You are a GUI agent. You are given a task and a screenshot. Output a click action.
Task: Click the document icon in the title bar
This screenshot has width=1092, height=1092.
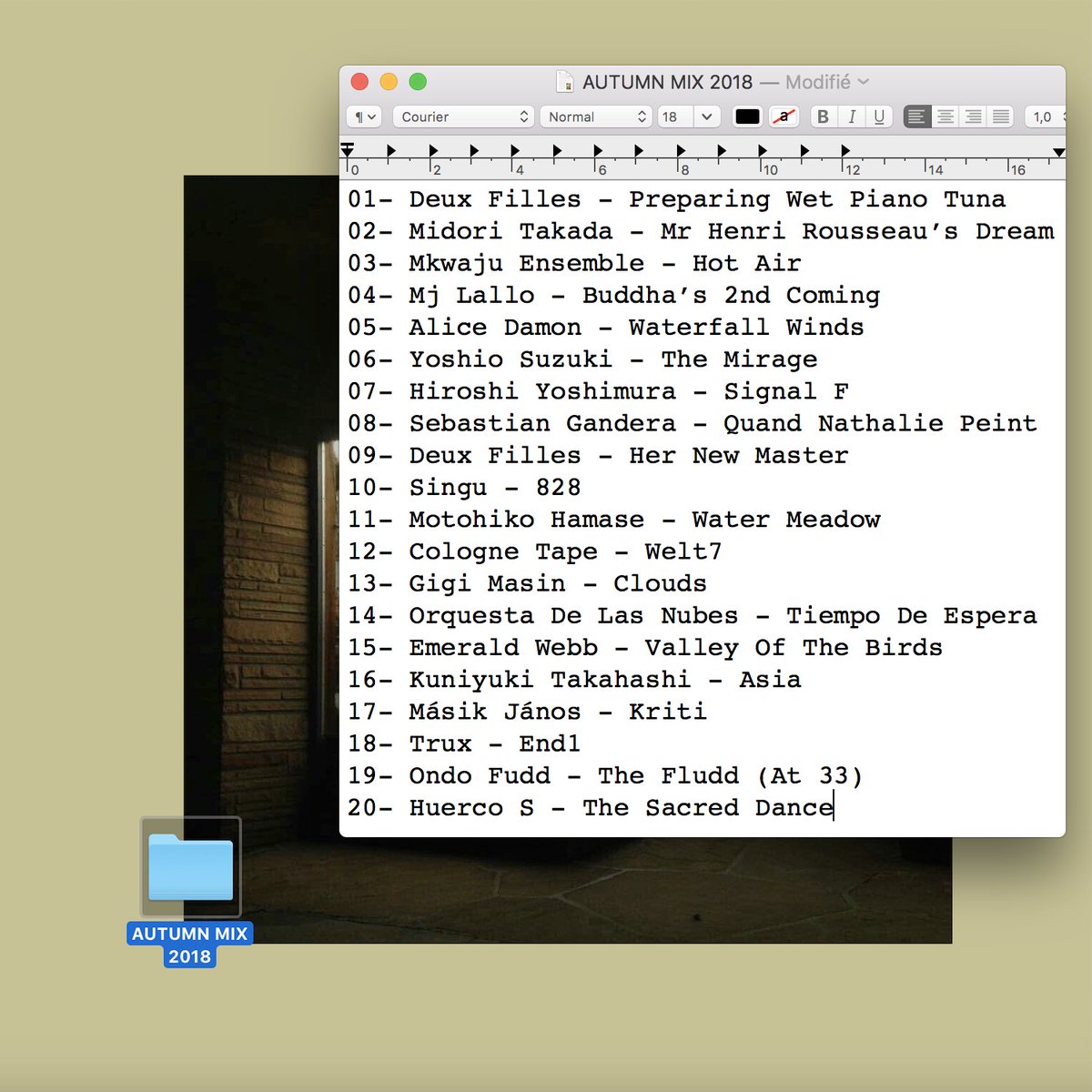pos(565,82)
